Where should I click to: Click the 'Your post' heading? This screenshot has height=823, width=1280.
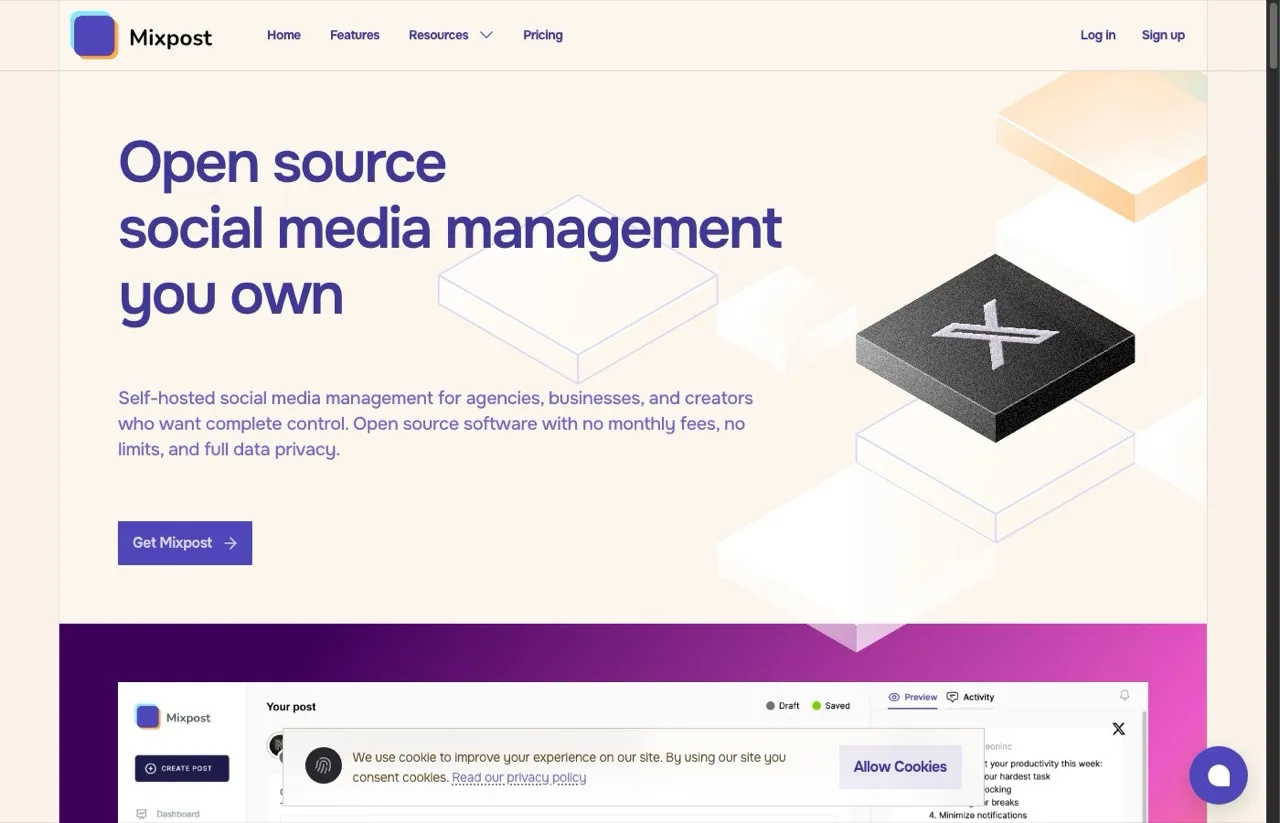[291, 706]
